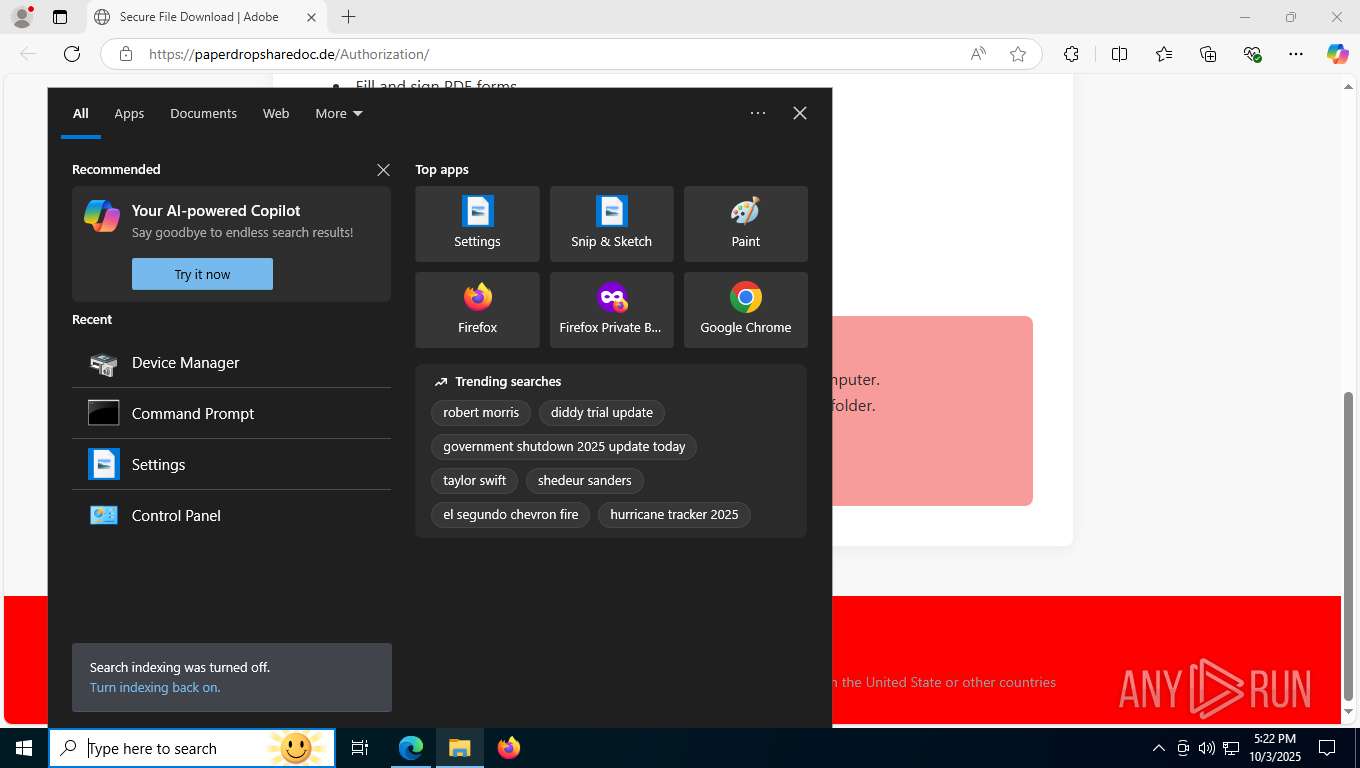Open Device Manager from Recent list
1360x768 pixels.
click(x=231, y=362)
